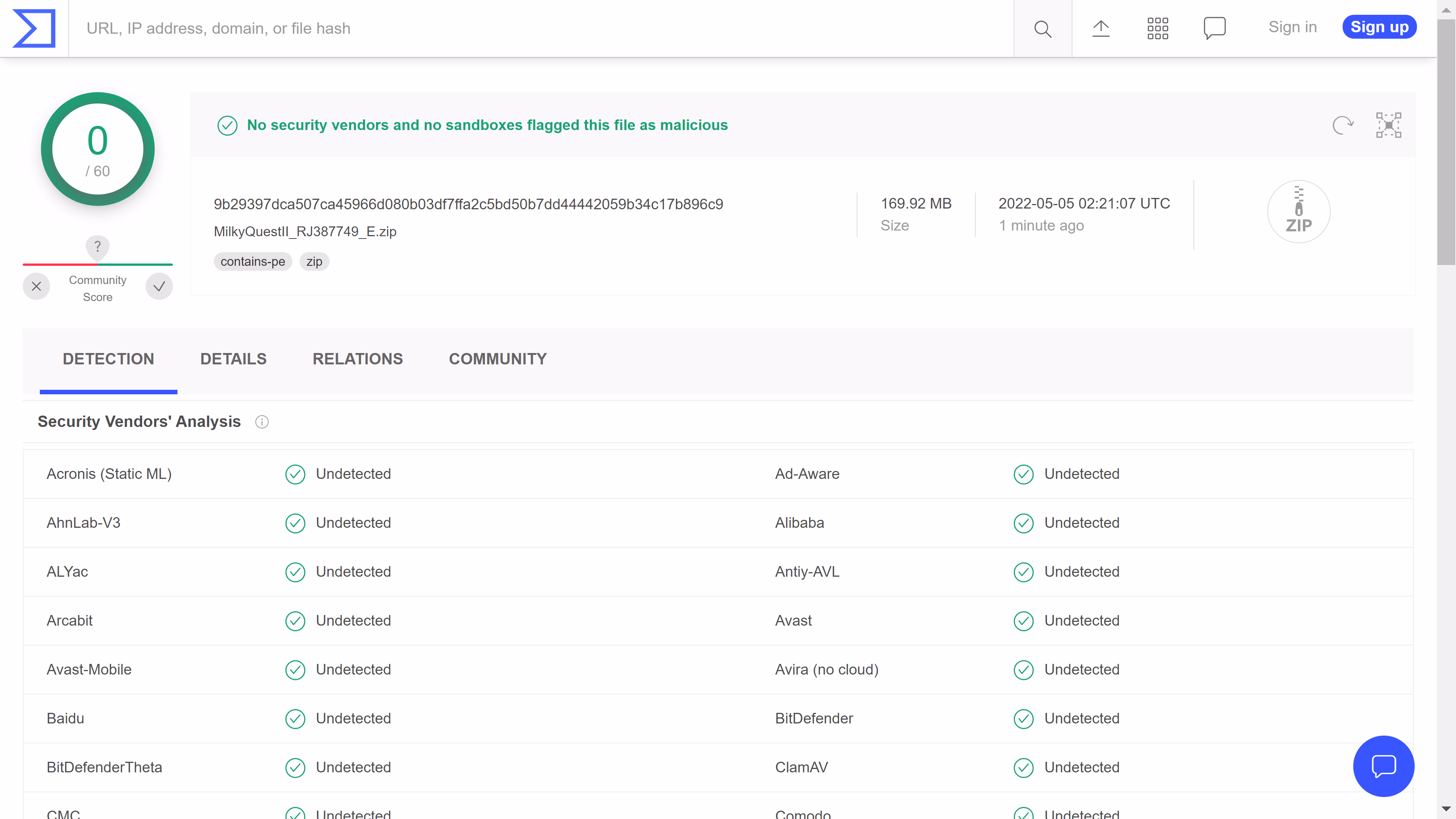Viewport: 1456px width, 819px height.
Task: Open the apps grid menu icon
Action: [1158, 28]
